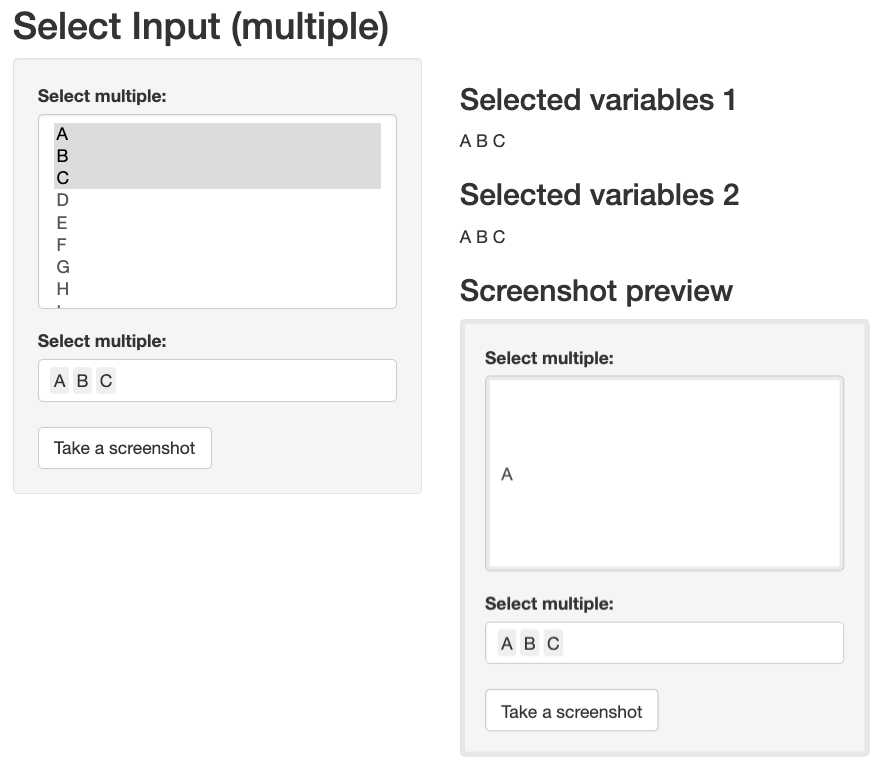This screenshot has width=880, height=767.
Task: Click the A tag in the left panel's tag input
Action: [x=60, y=381]
